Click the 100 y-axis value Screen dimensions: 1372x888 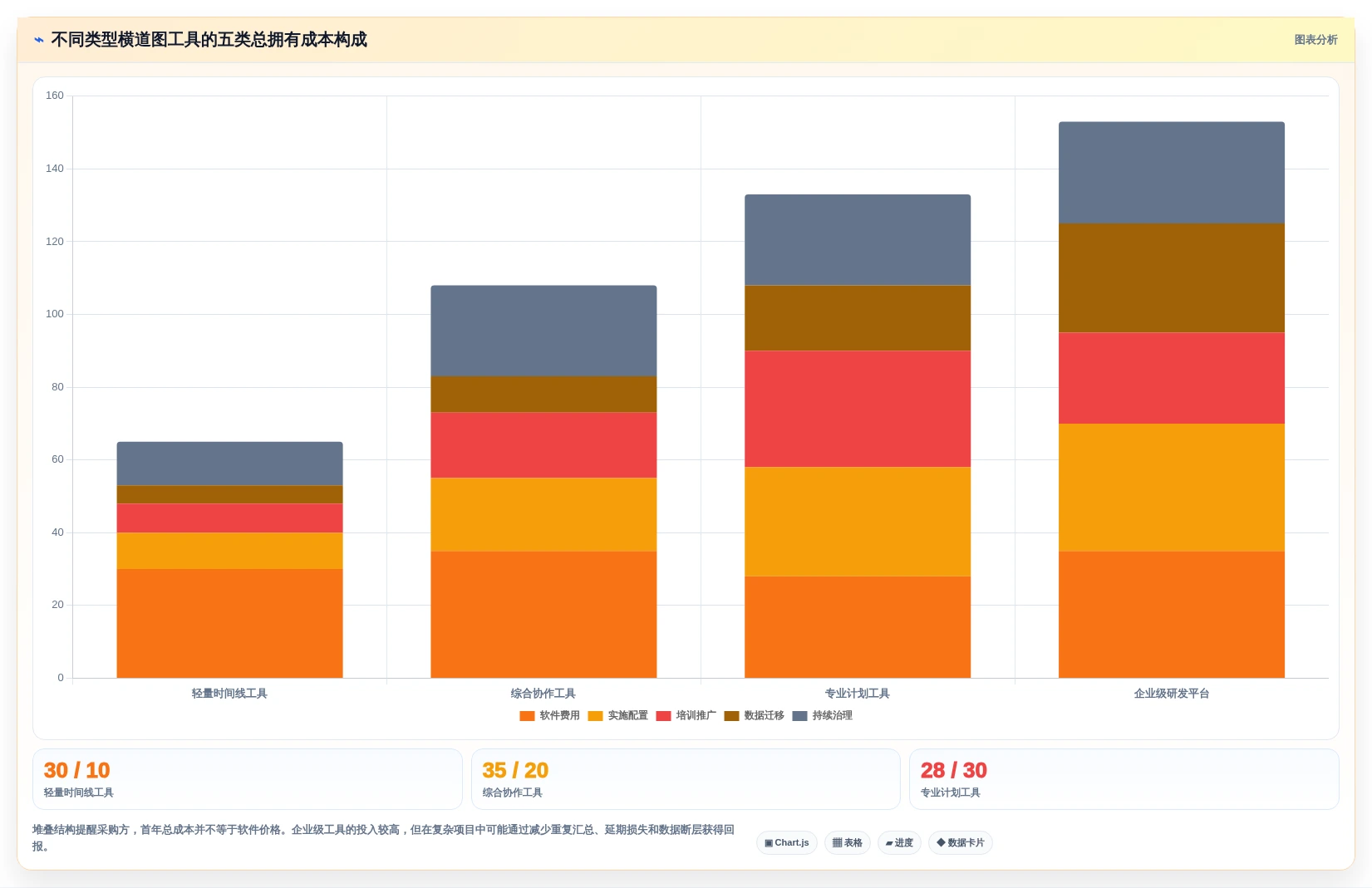pyautogui.click(x=55, y=314)
